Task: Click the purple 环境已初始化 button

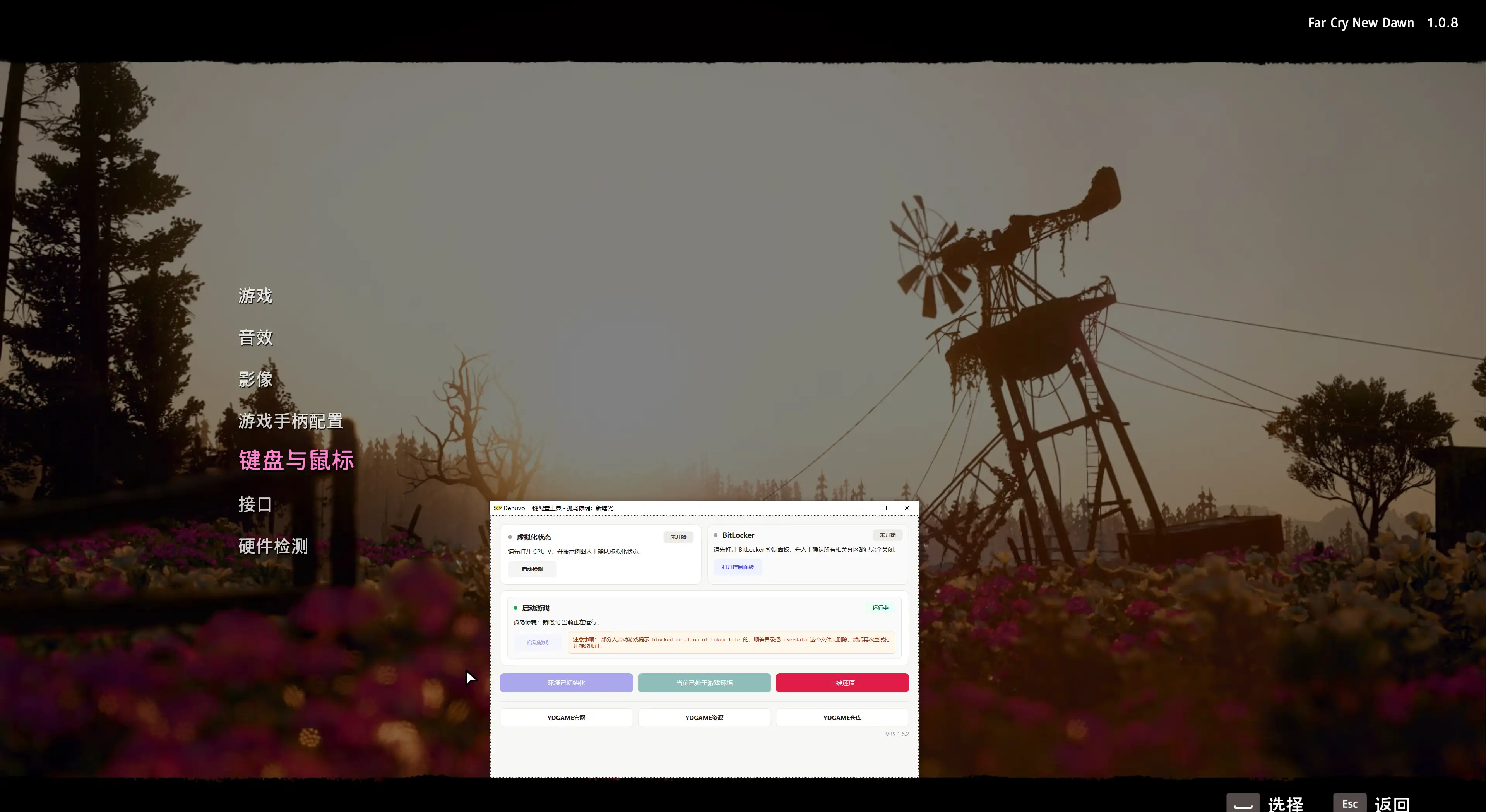Action: (567, 683)
